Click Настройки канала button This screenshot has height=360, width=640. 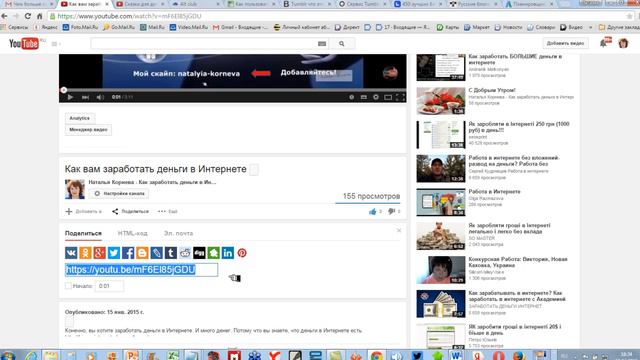(x=119, y=193)
